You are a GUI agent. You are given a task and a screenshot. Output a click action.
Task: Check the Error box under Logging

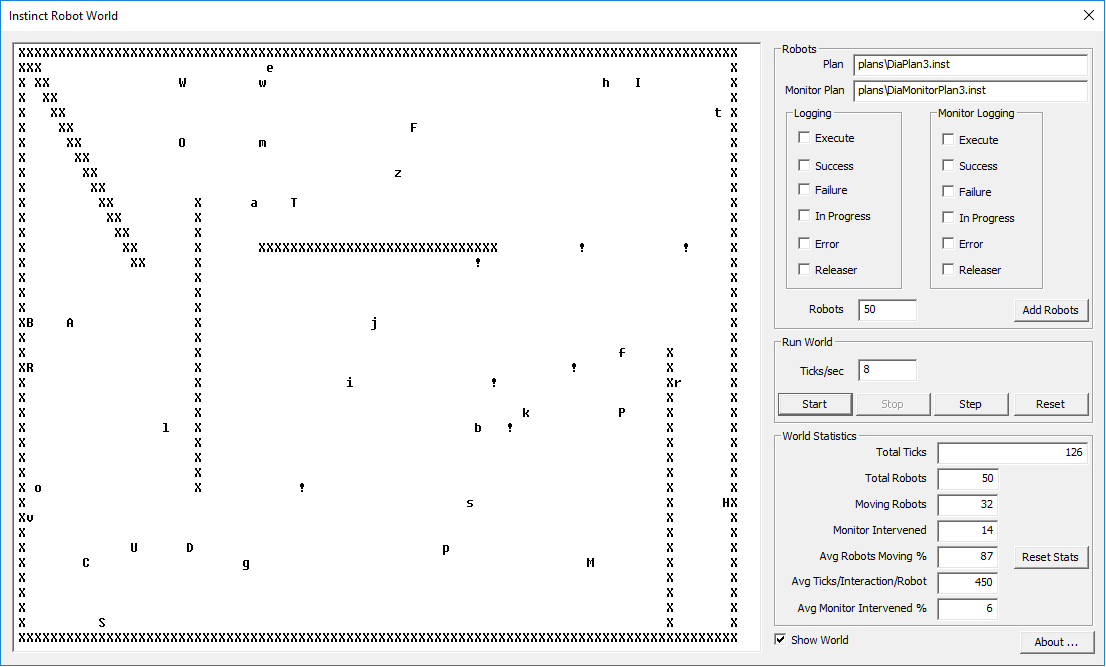805,244
